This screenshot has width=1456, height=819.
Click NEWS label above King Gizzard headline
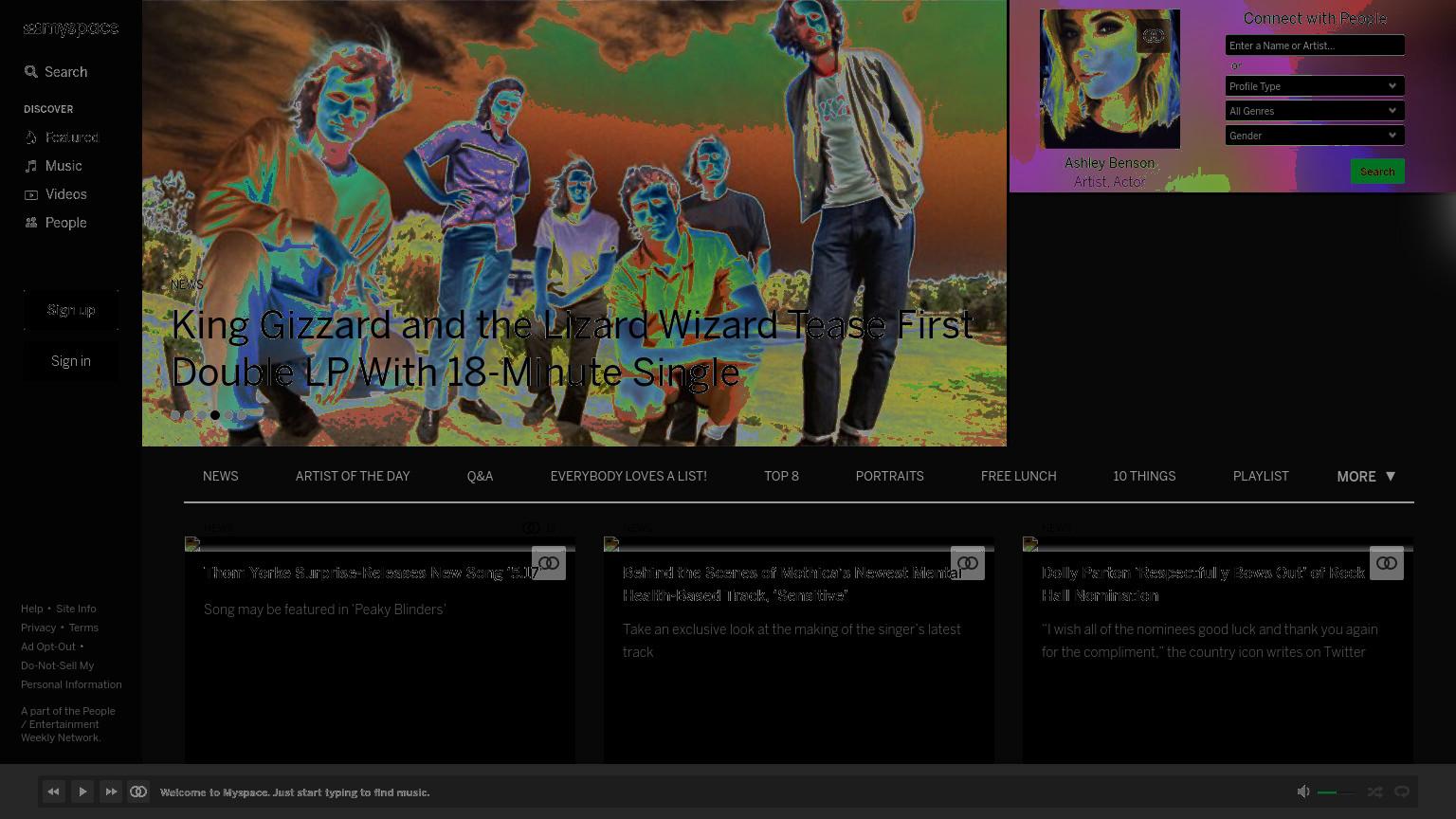[x=187, y=284]
